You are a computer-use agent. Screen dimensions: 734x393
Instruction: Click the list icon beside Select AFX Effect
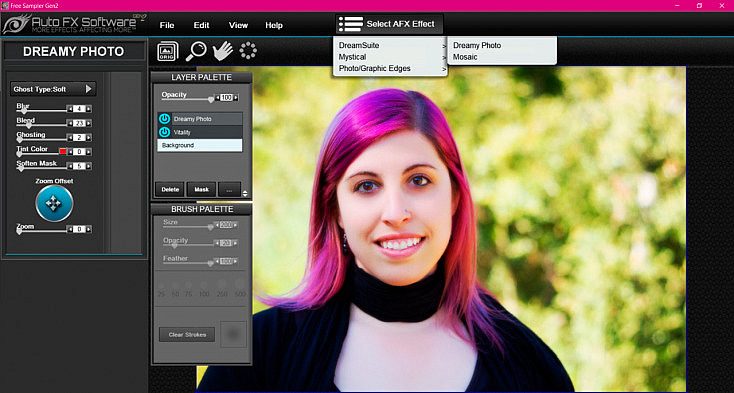pyautogui.click(x=351, y=24)
